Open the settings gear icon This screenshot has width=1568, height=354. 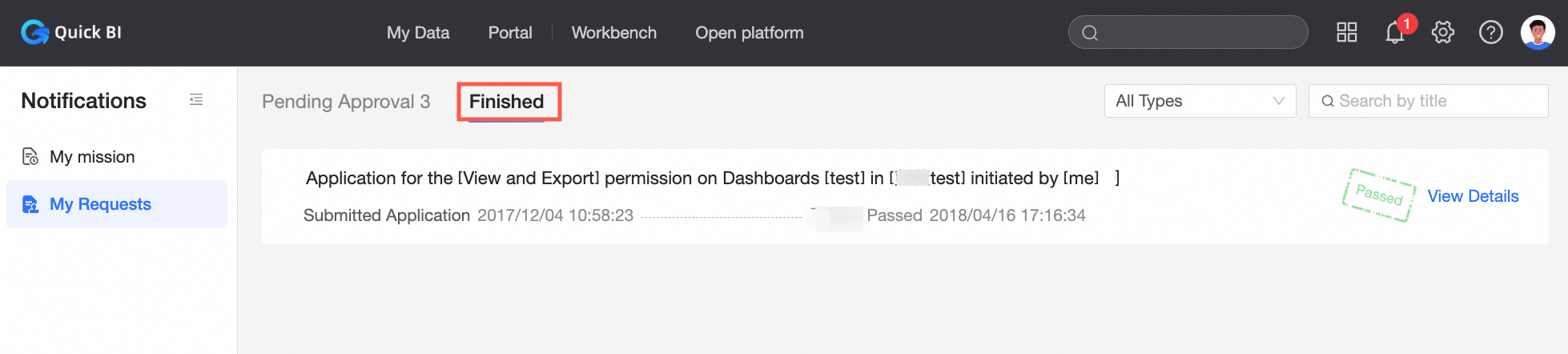point(1443,32)
